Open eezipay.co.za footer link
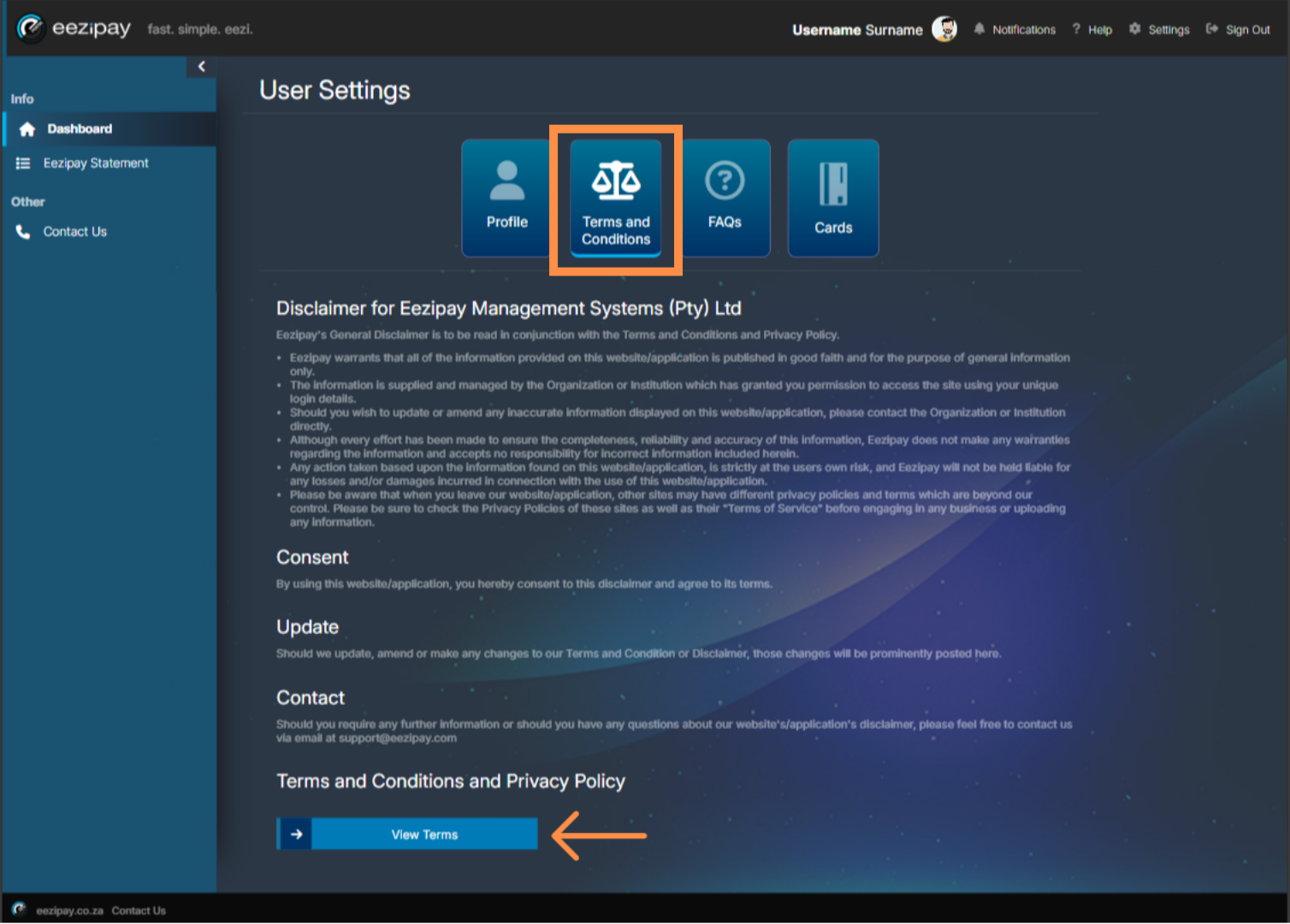The image size is (1290, 924). coord(69,910)
